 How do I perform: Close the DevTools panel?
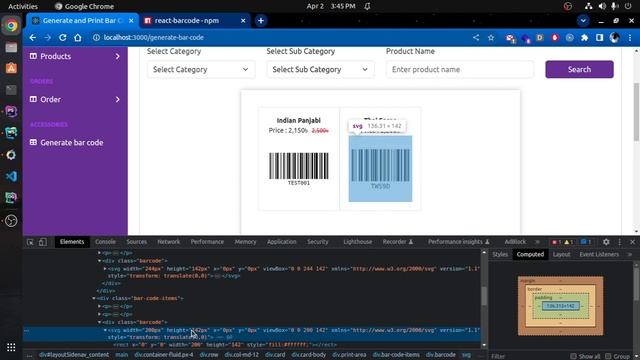point(632,242)
